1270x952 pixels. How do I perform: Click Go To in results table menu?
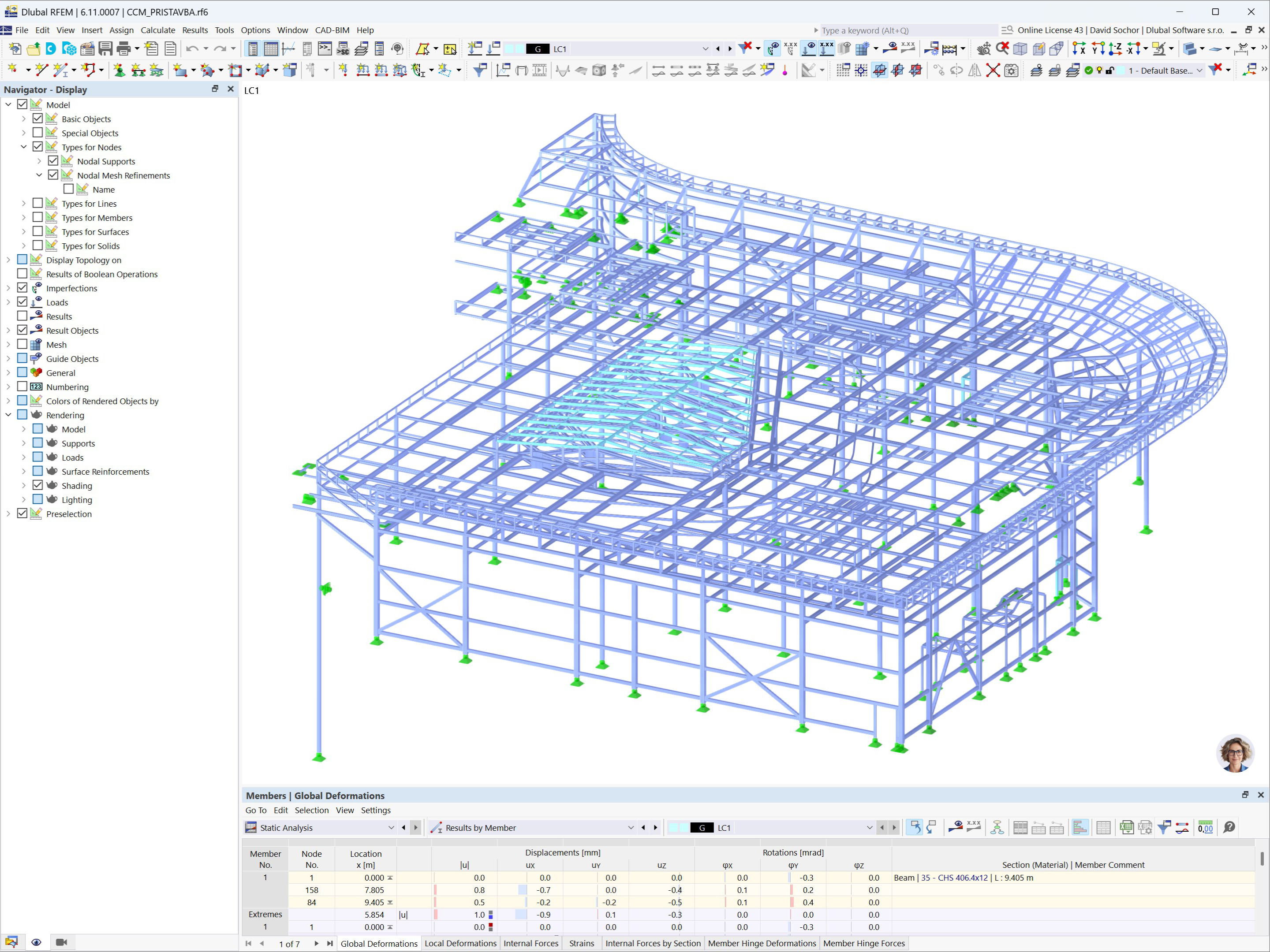255,810
